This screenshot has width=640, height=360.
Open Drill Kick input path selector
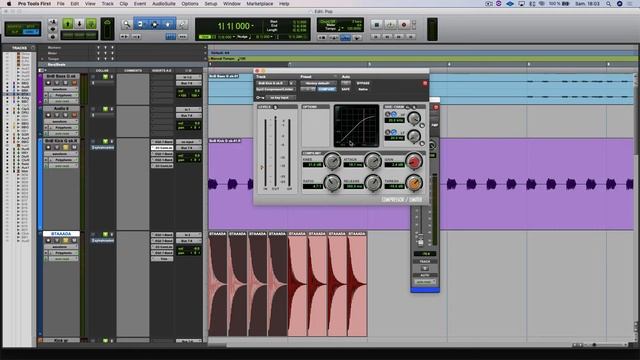(188, 142)
